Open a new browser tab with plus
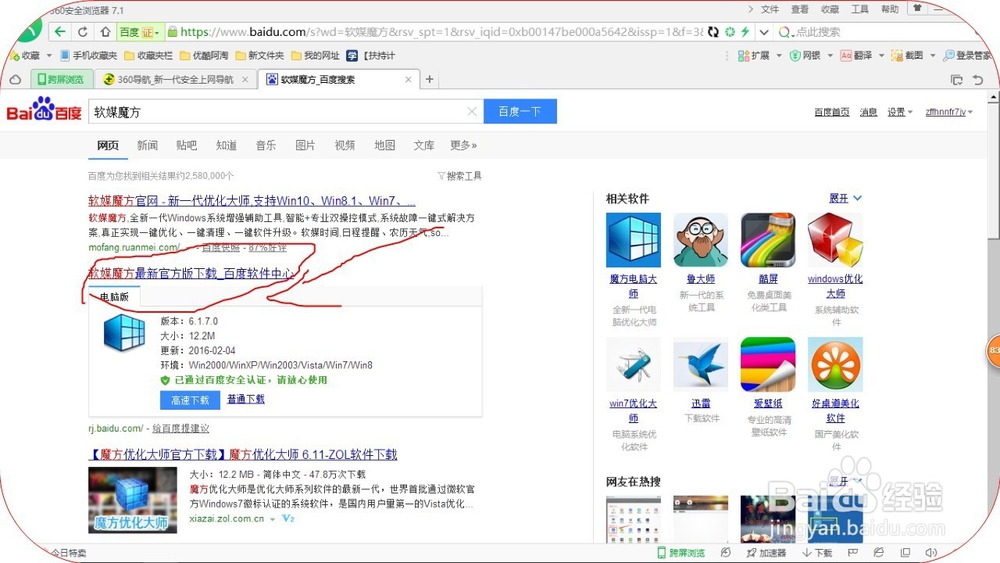Viewport: 1000px width, 563px height. coord(429,79)
